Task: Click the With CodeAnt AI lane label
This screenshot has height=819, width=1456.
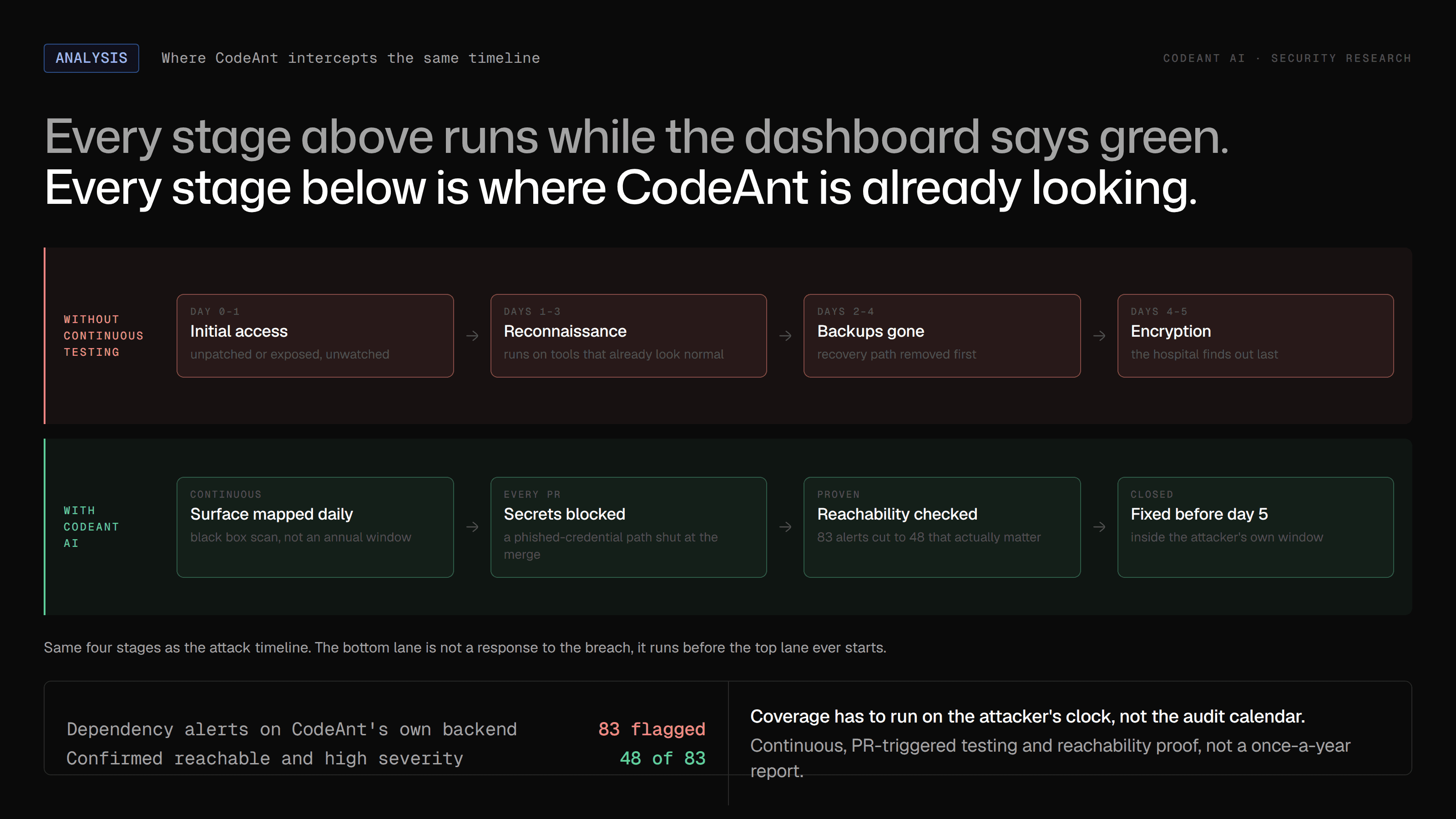Action: tap(91, 527)
